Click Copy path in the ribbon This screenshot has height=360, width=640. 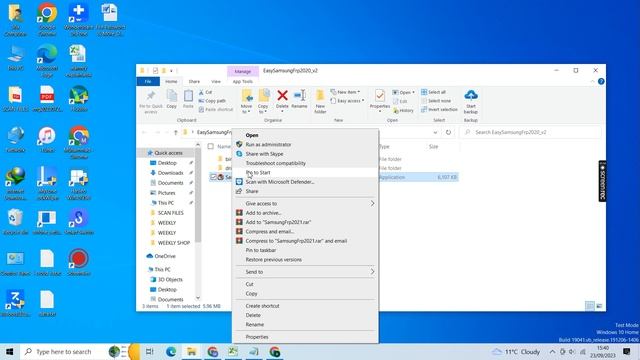212,101
